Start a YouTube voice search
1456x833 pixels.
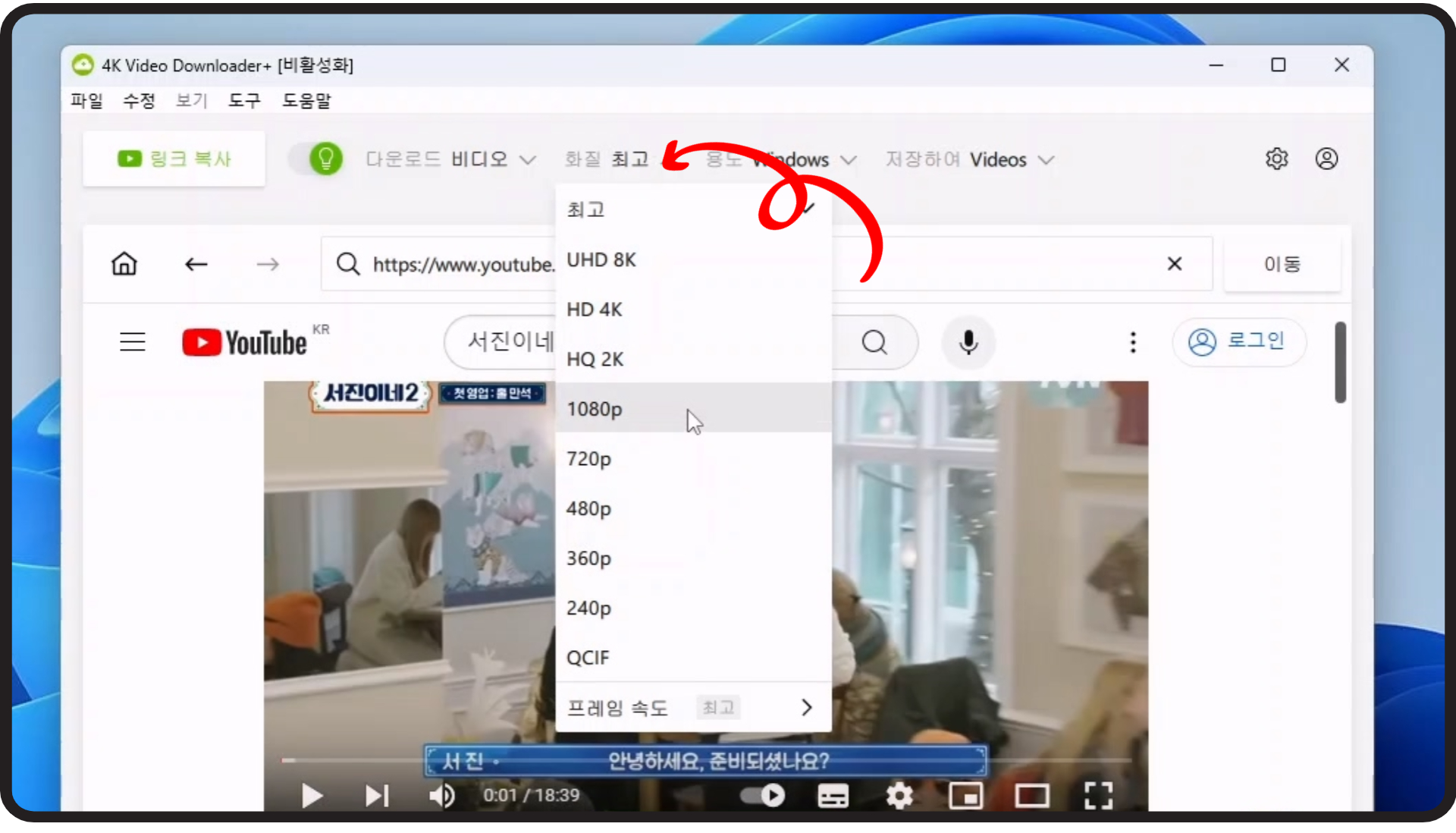968,342
